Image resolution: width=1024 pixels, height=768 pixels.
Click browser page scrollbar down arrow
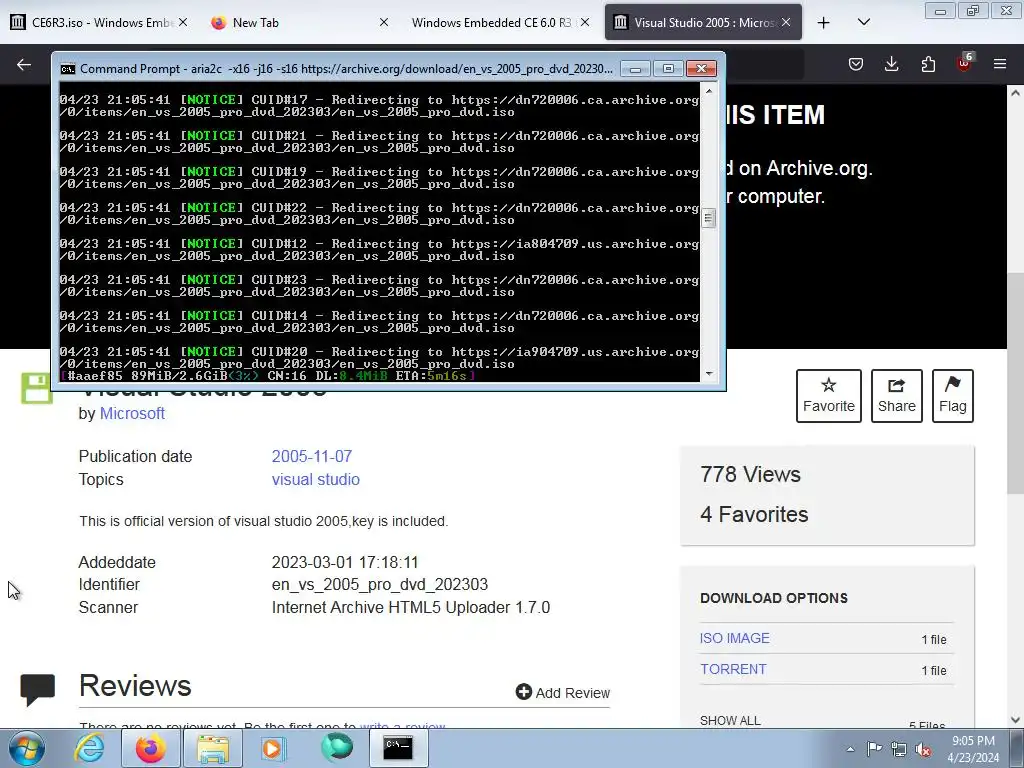(x=1015, y=720)
